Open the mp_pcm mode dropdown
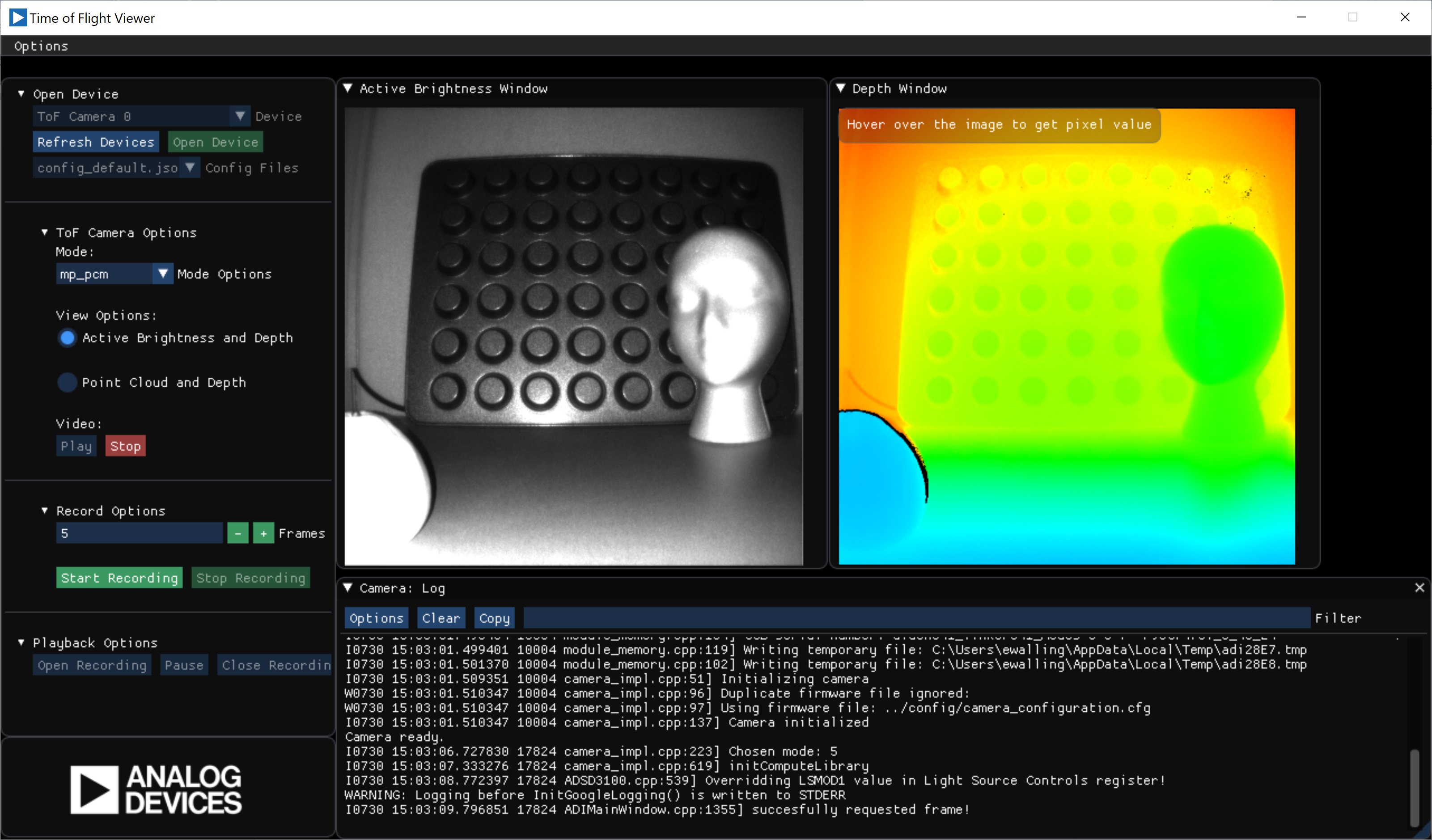The image size is (1432, 840). (x=114, y=274)
